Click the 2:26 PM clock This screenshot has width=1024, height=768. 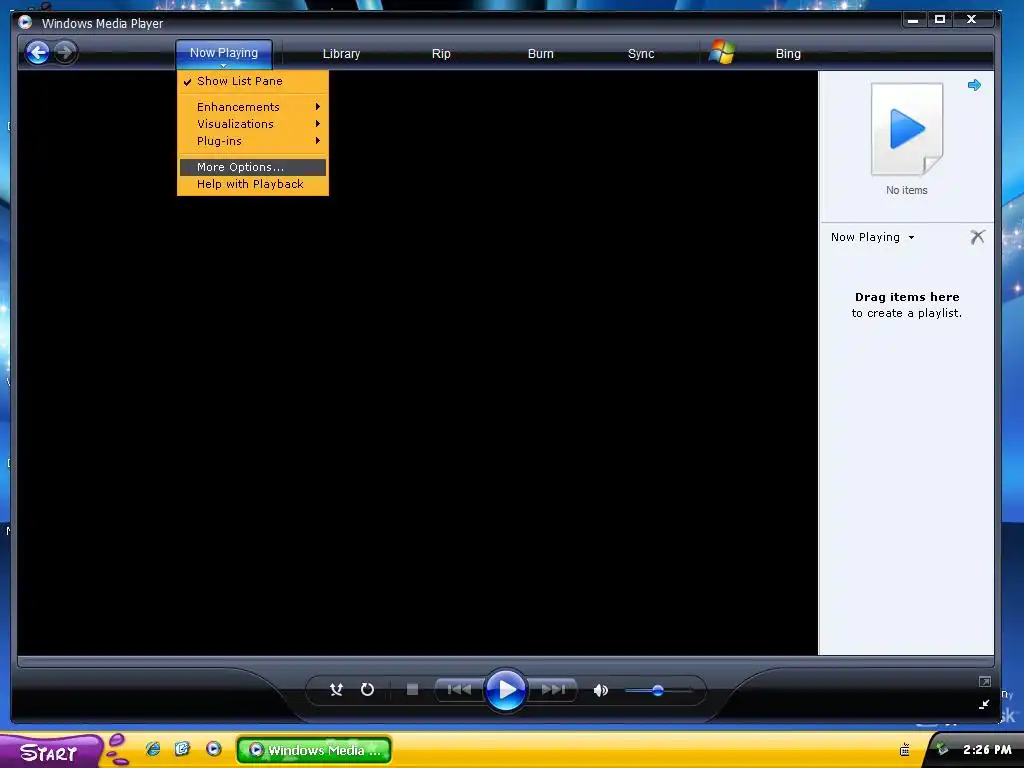pyautogui.click(x=987, y=750)
